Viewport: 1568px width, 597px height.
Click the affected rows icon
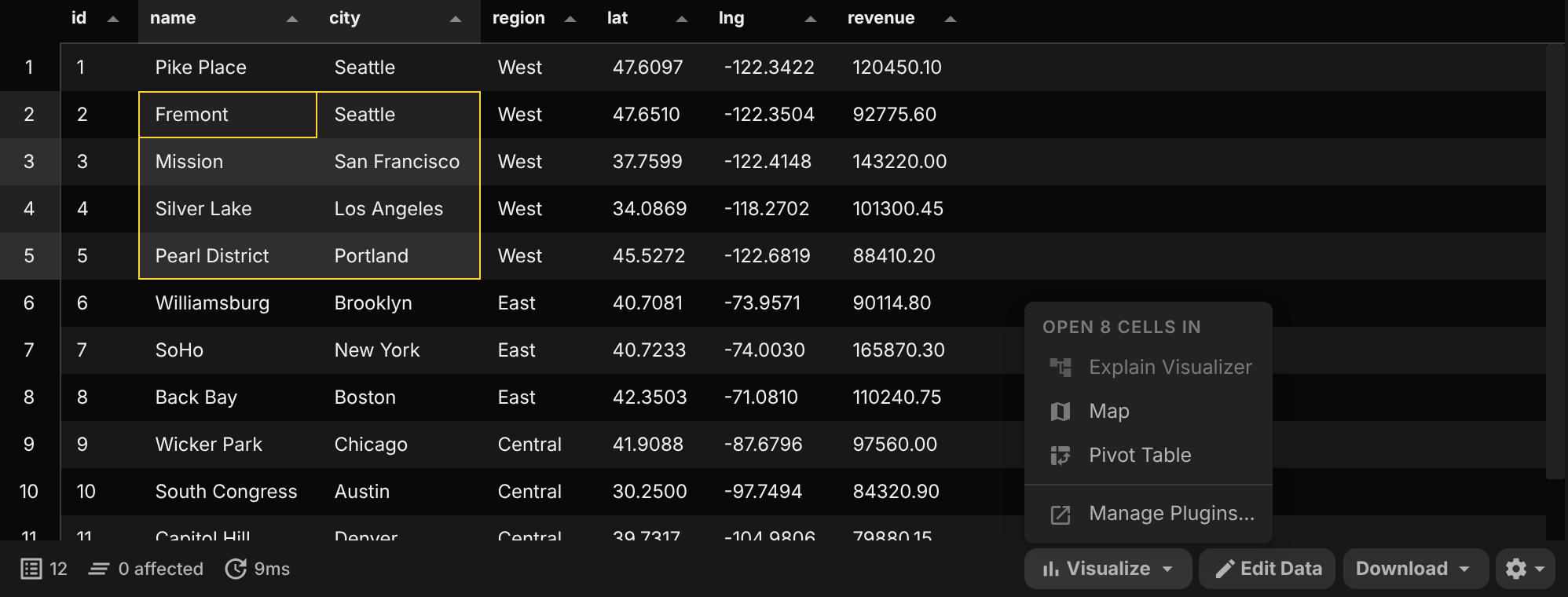click(99, 569)
